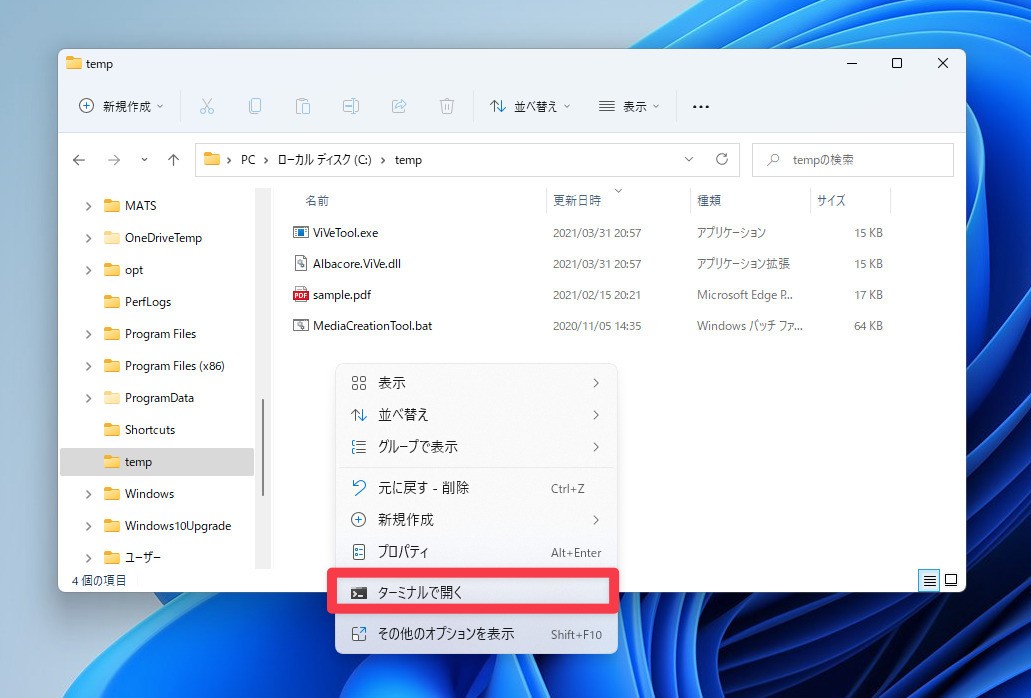Open 並べ替え submenu in context menu
This screenshot has width=1031, height=698.
click(476, 415)
